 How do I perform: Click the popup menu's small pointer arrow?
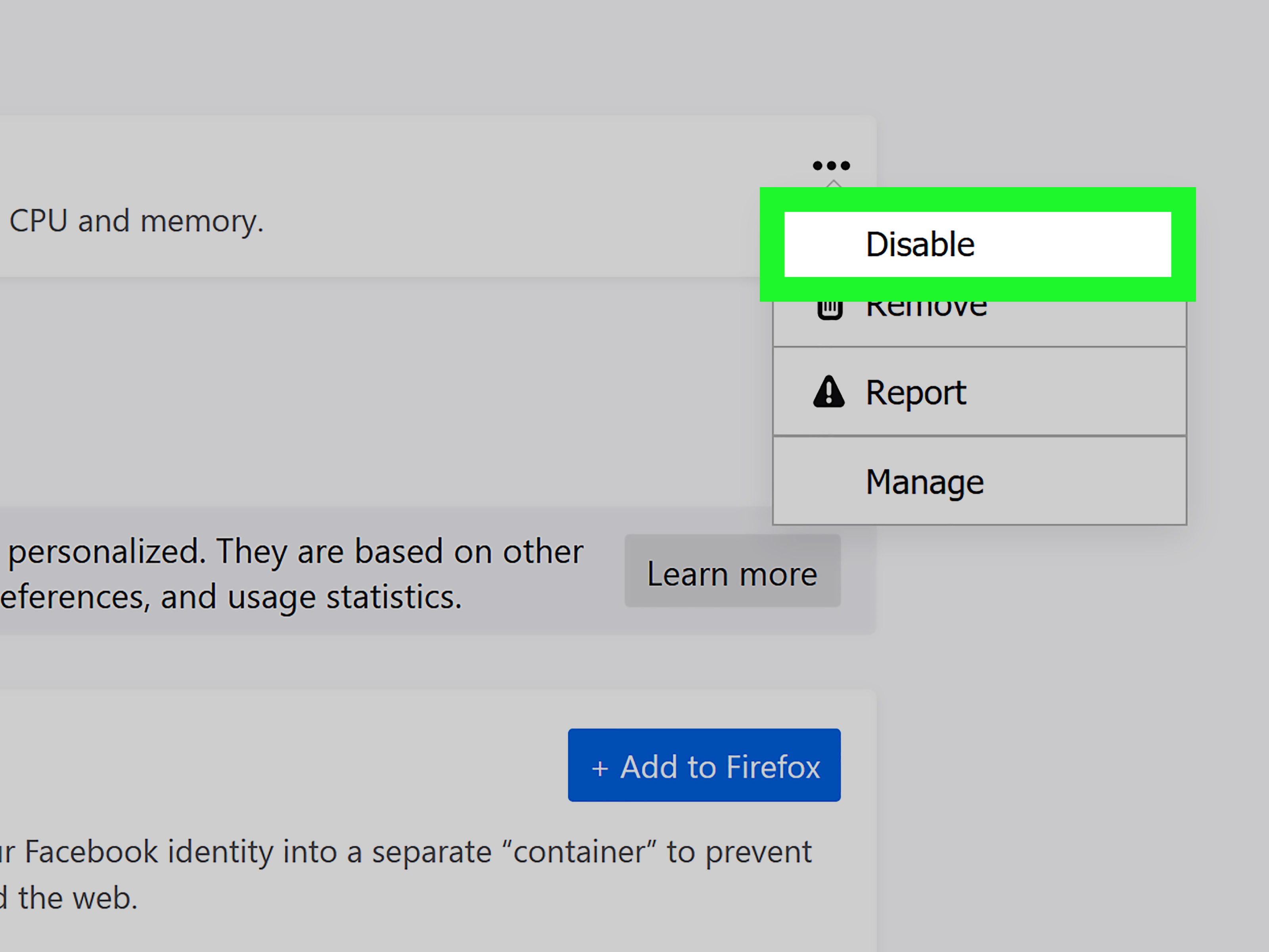(834, 184)
